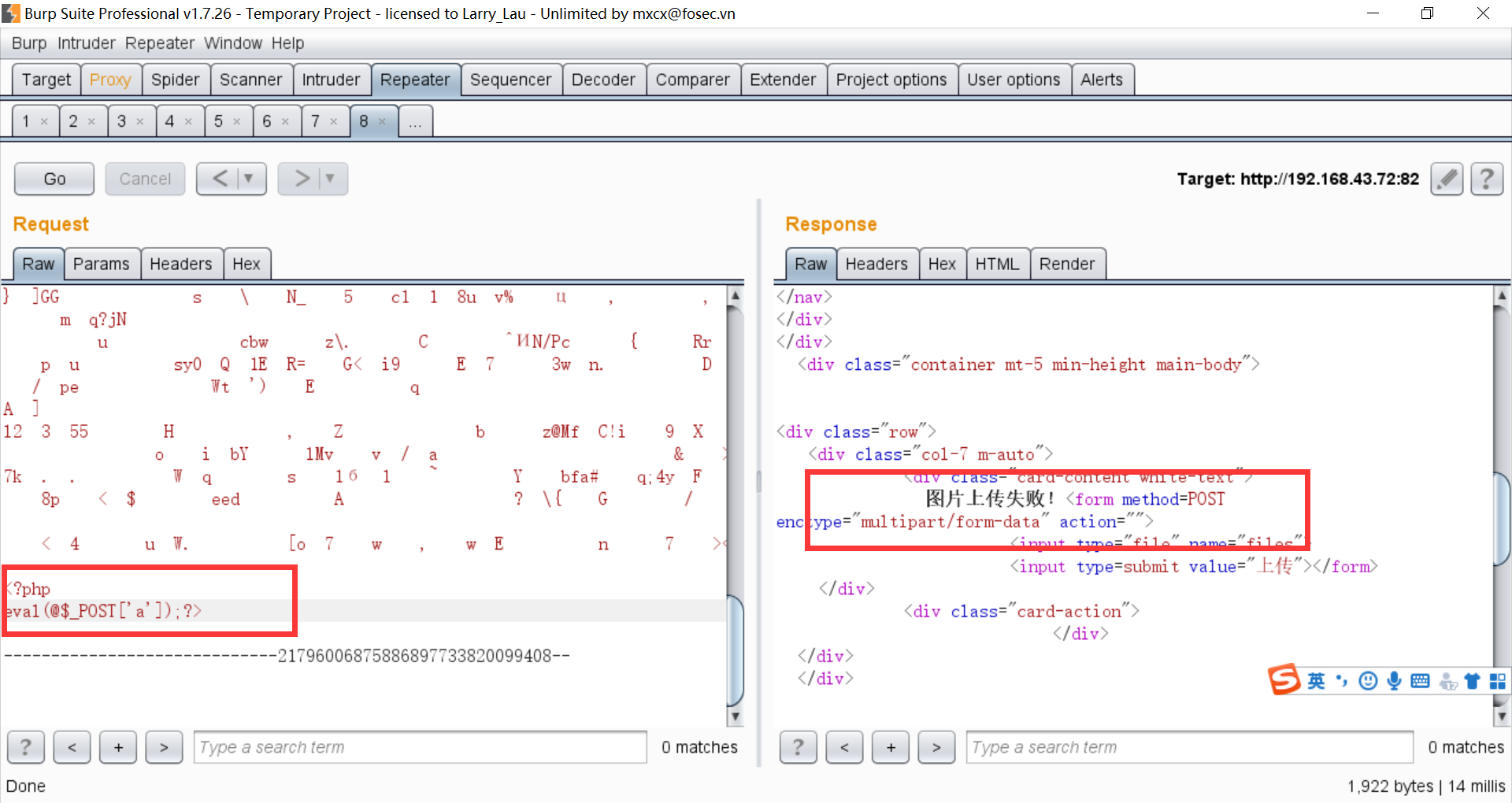Go to previous match in request search
The height and width of the screenshot is (803, 1512).
[72, 747]
